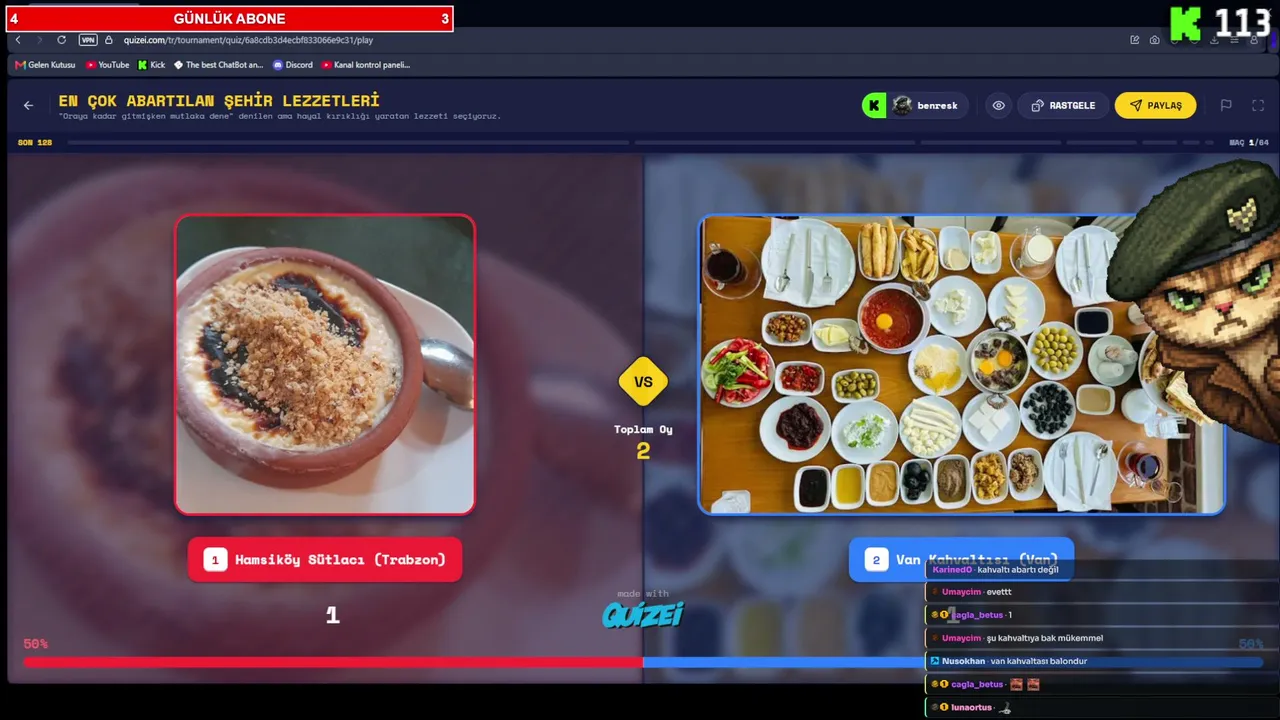
Task: Toggle the browser VPN badge
Action: [88, 40]
